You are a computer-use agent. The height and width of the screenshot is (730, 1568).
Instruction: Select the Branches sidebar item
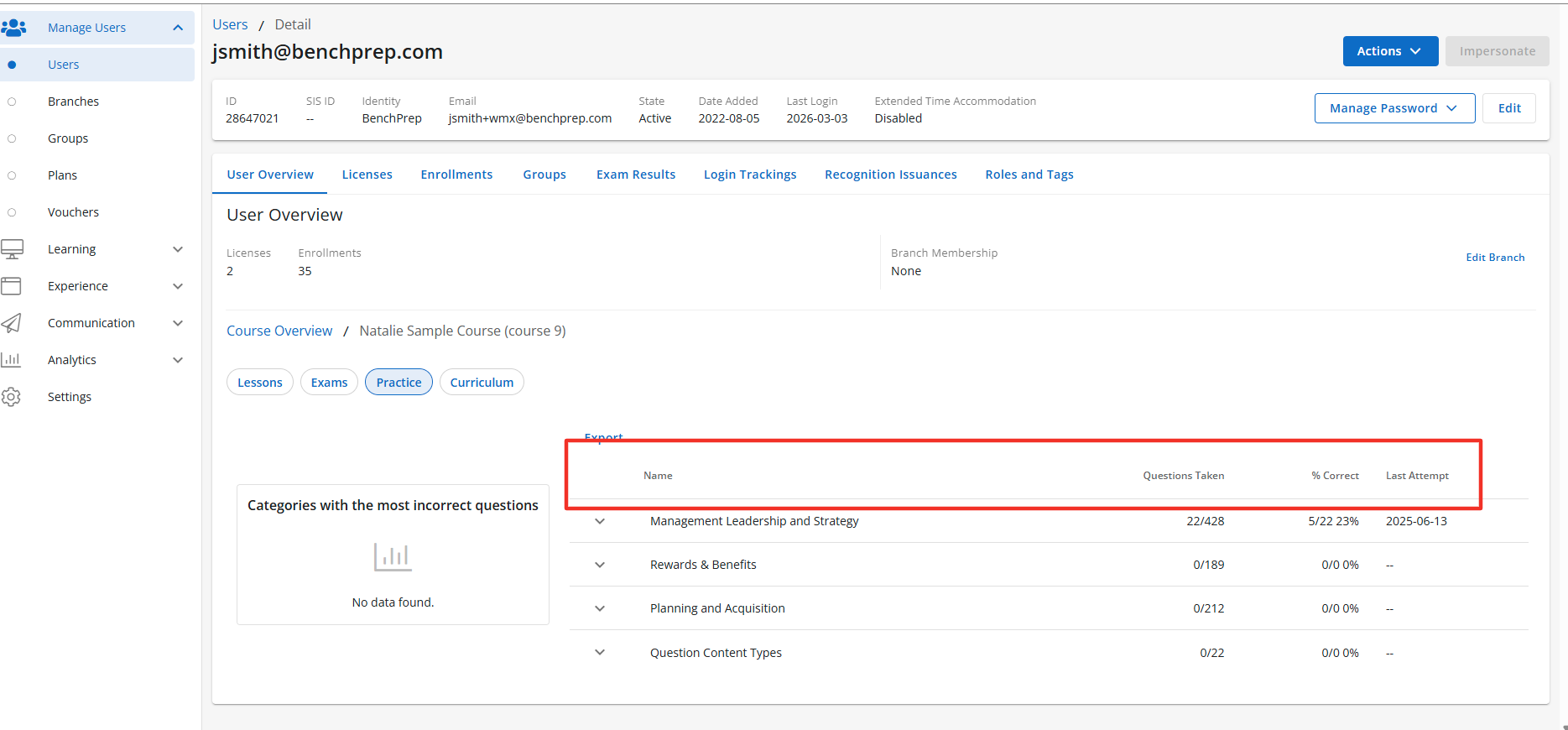(x=73, y=102)
